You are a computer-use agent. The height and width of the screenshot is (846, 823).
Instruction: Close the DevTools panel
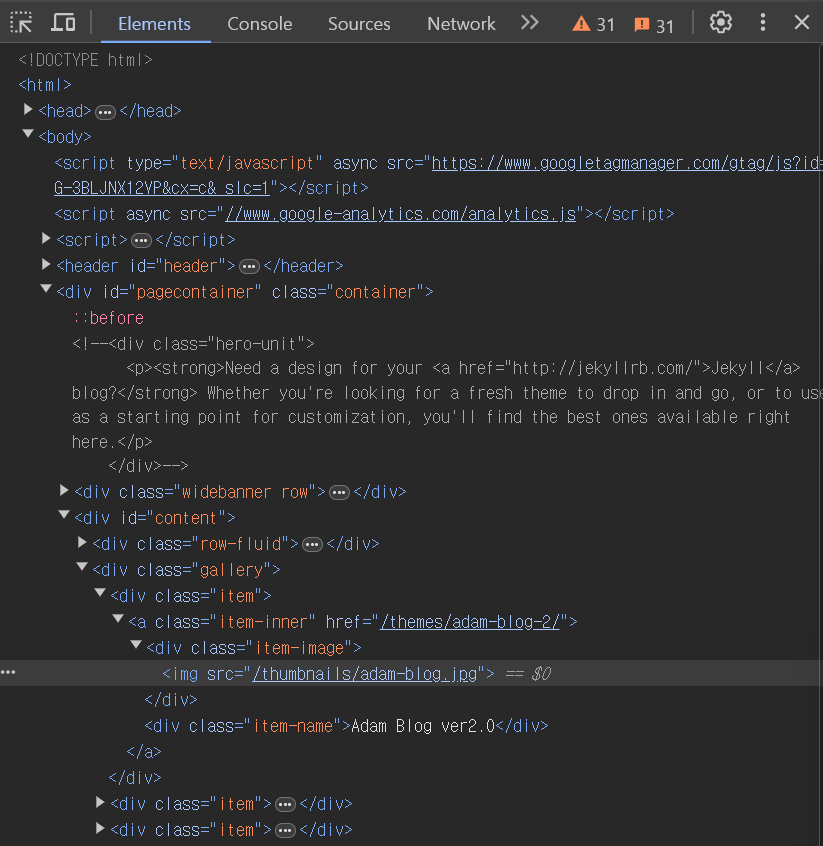(x=802, y=23)
